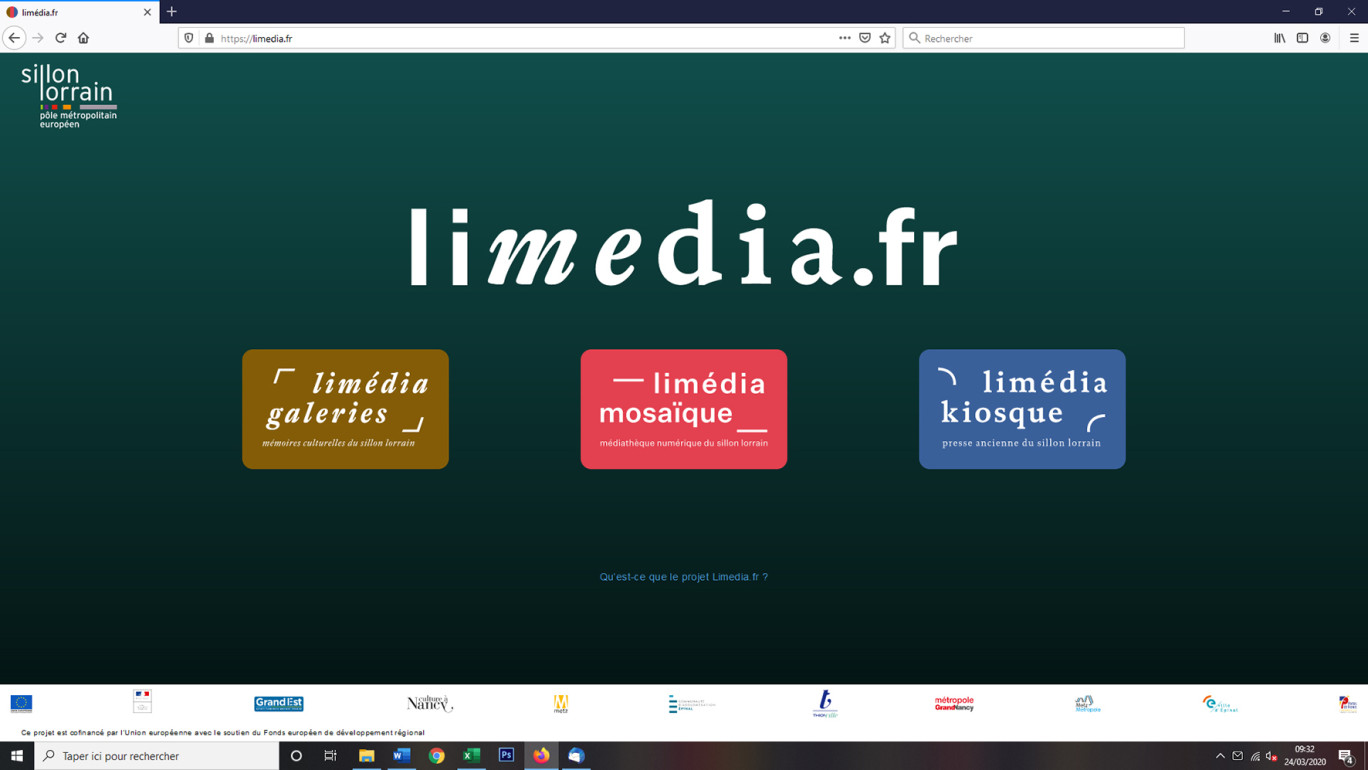Click the Rechercher search field
The width and height of the screenshot is (1368, 770).
pyautogui.click(x=1043, y=38)
